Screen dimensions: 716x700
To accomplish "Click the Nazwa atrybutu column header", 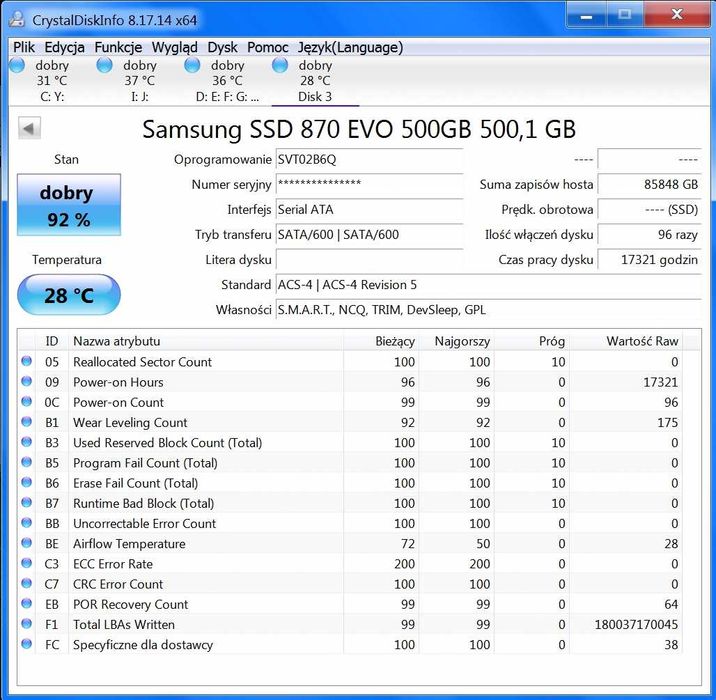I will pyautogui.click(x=205, y=341).
